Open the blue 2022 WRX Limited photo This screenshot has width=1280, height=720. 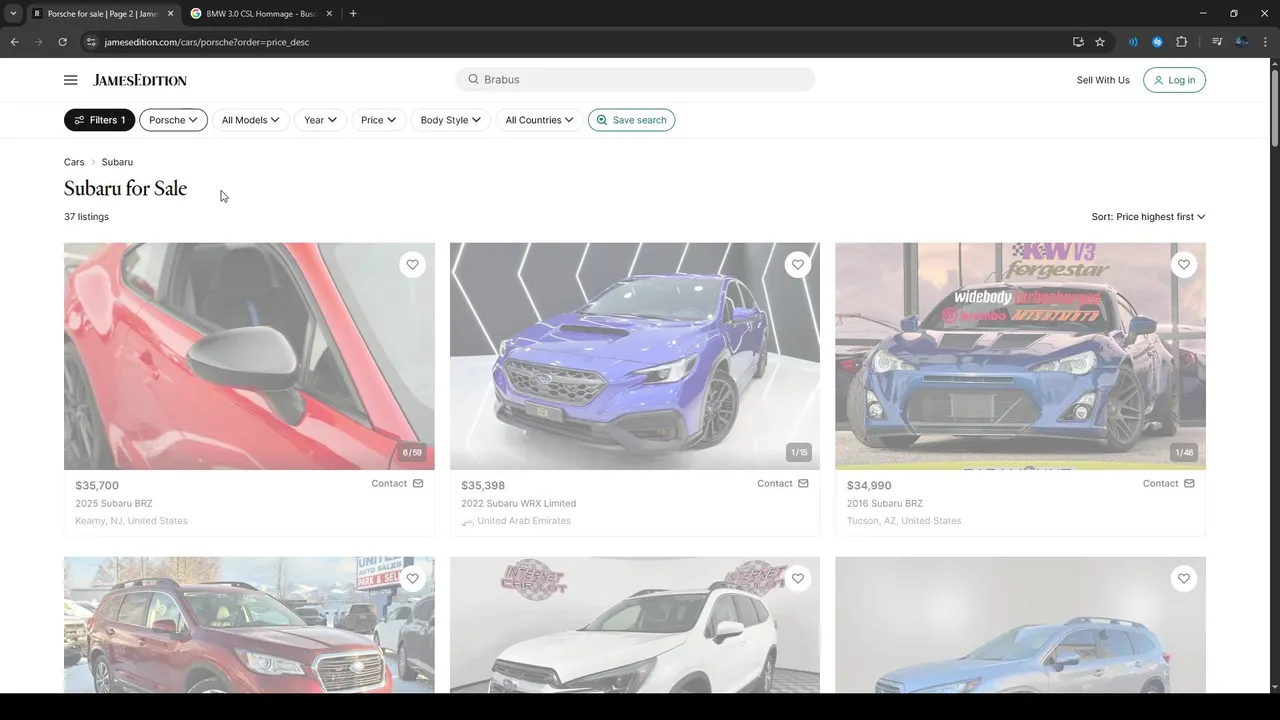(x=634, y=356)
